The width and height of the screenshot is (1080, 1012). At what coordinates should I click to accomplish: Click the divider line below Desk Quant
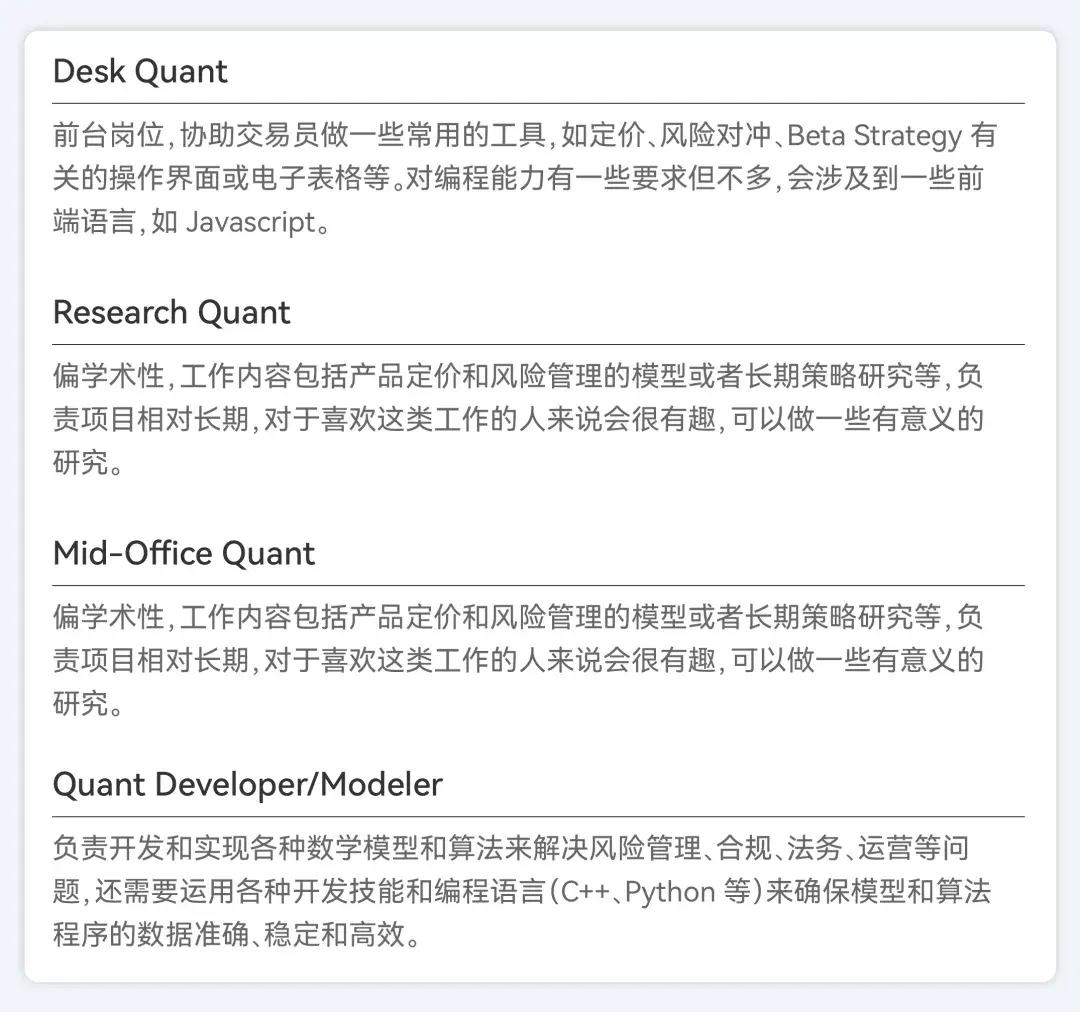pyautogui.click(x=539, y=103)
